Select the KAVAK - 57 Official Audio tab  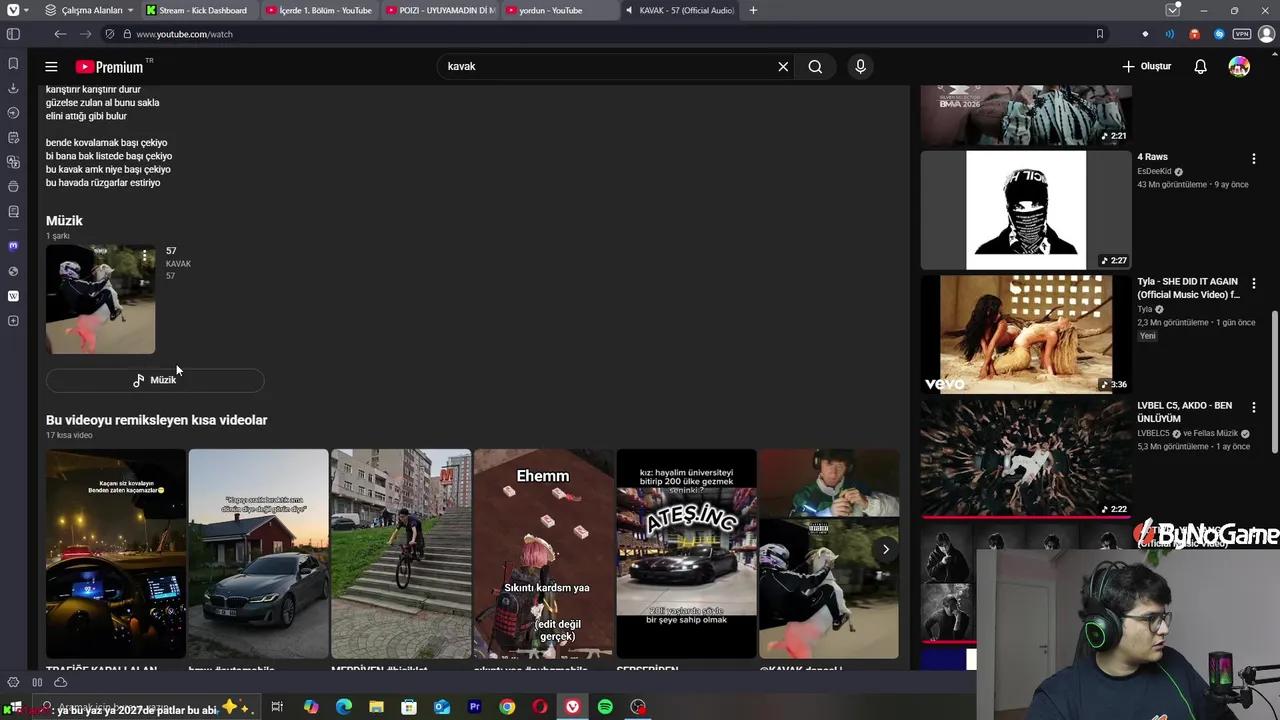point(680,10)
